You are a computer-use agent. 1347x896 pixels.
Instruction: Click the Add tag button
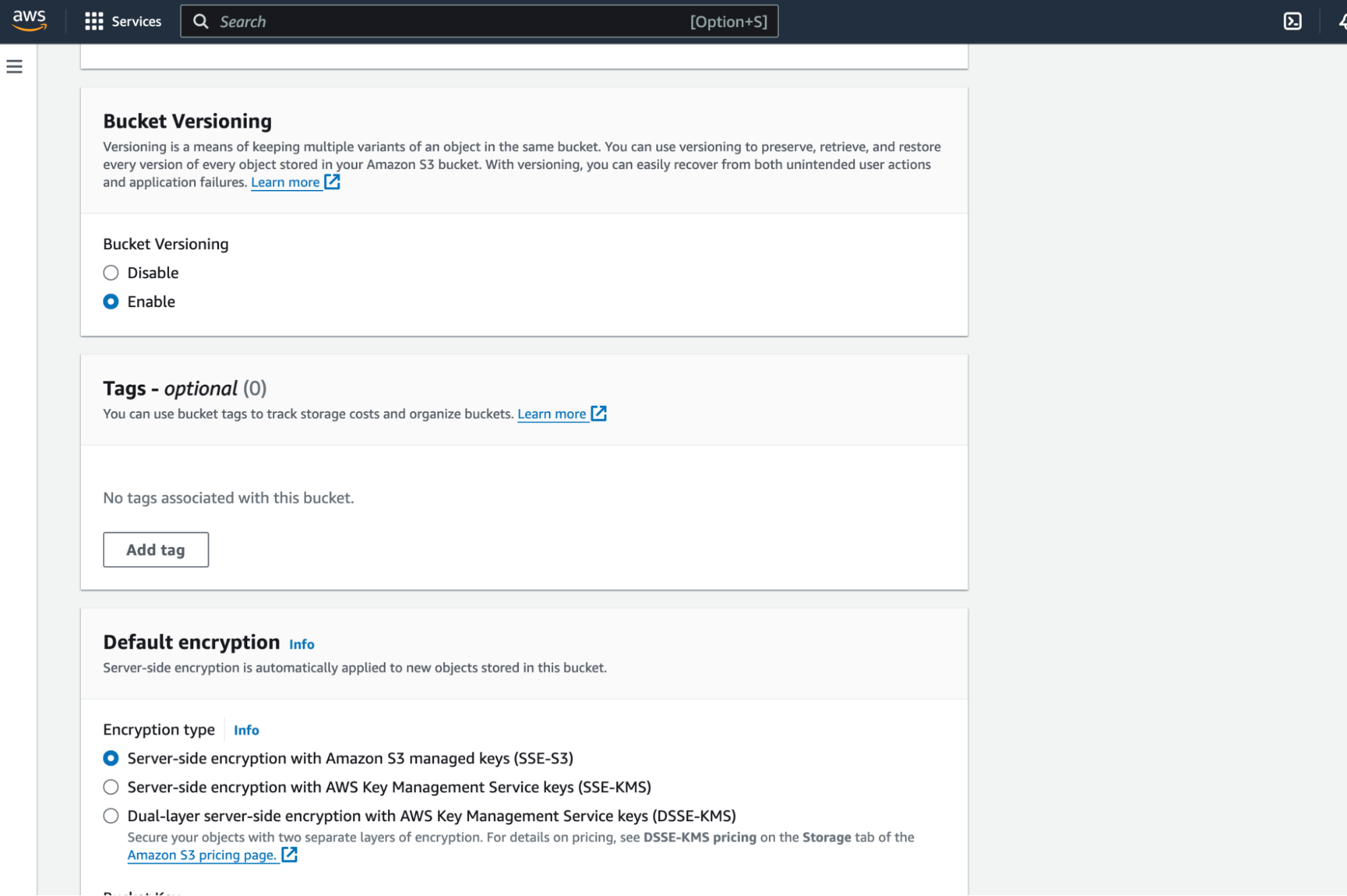click(156, 550)
